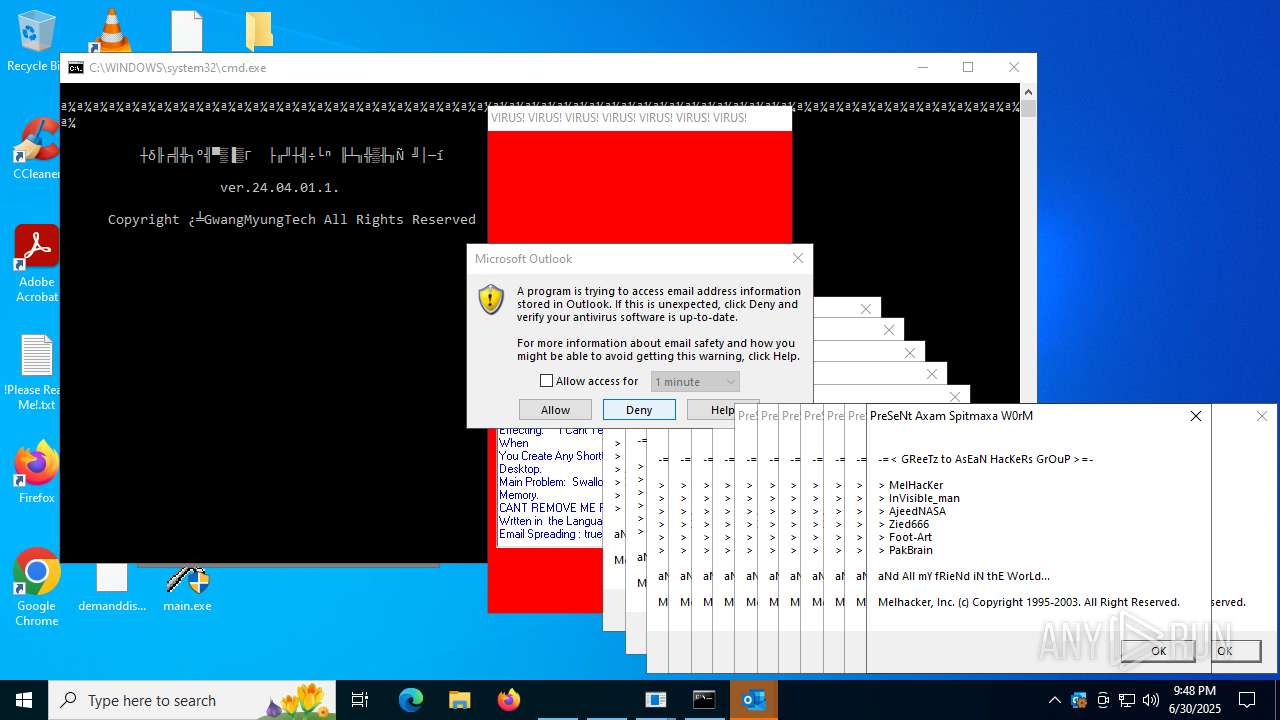Open the VLC media player desktop icon
The image size is (1280, 720).
[111, 30]
